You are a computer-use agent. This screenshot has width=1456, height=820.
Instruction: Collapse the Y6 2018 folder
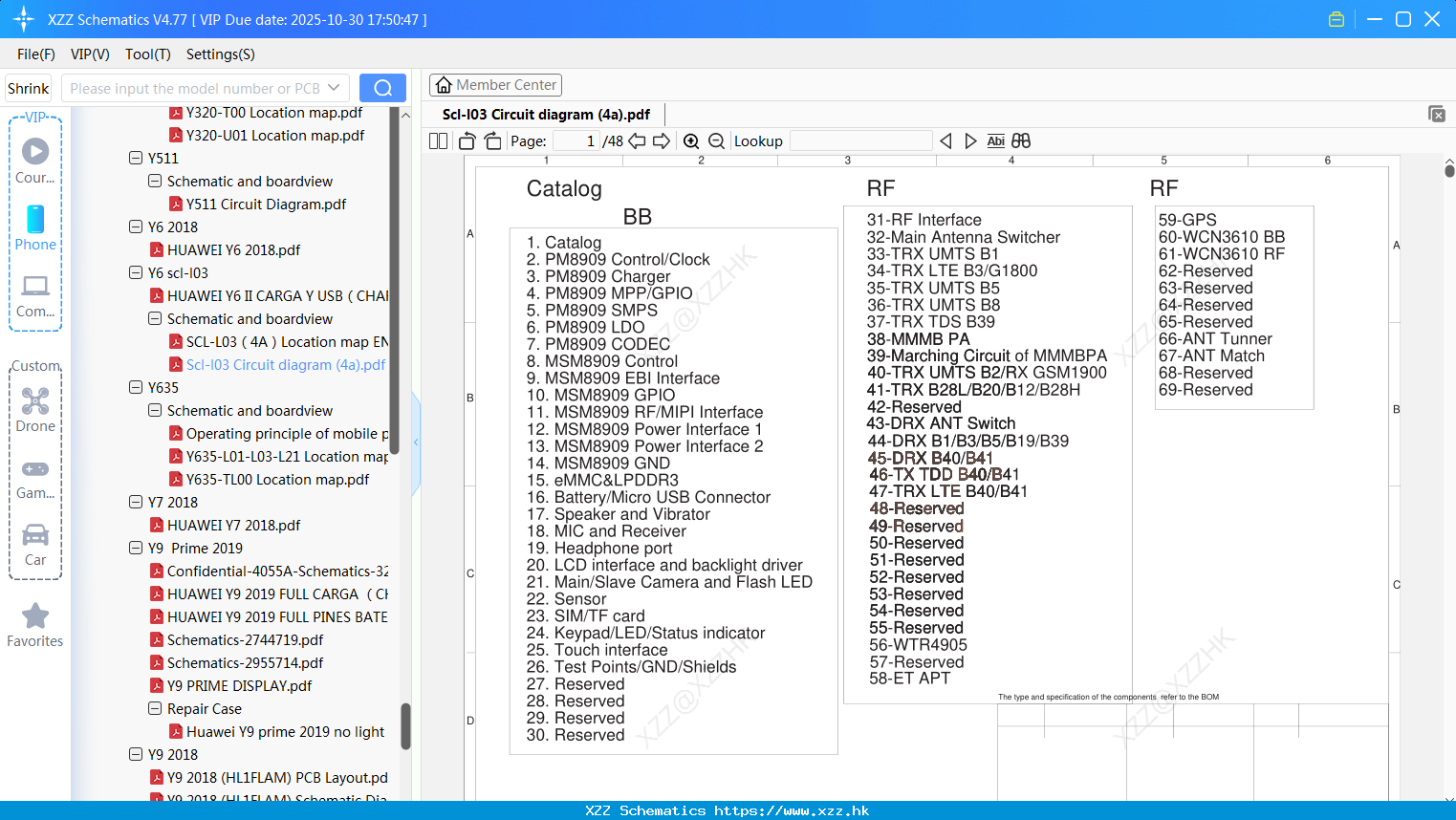(x=136, y=227)
